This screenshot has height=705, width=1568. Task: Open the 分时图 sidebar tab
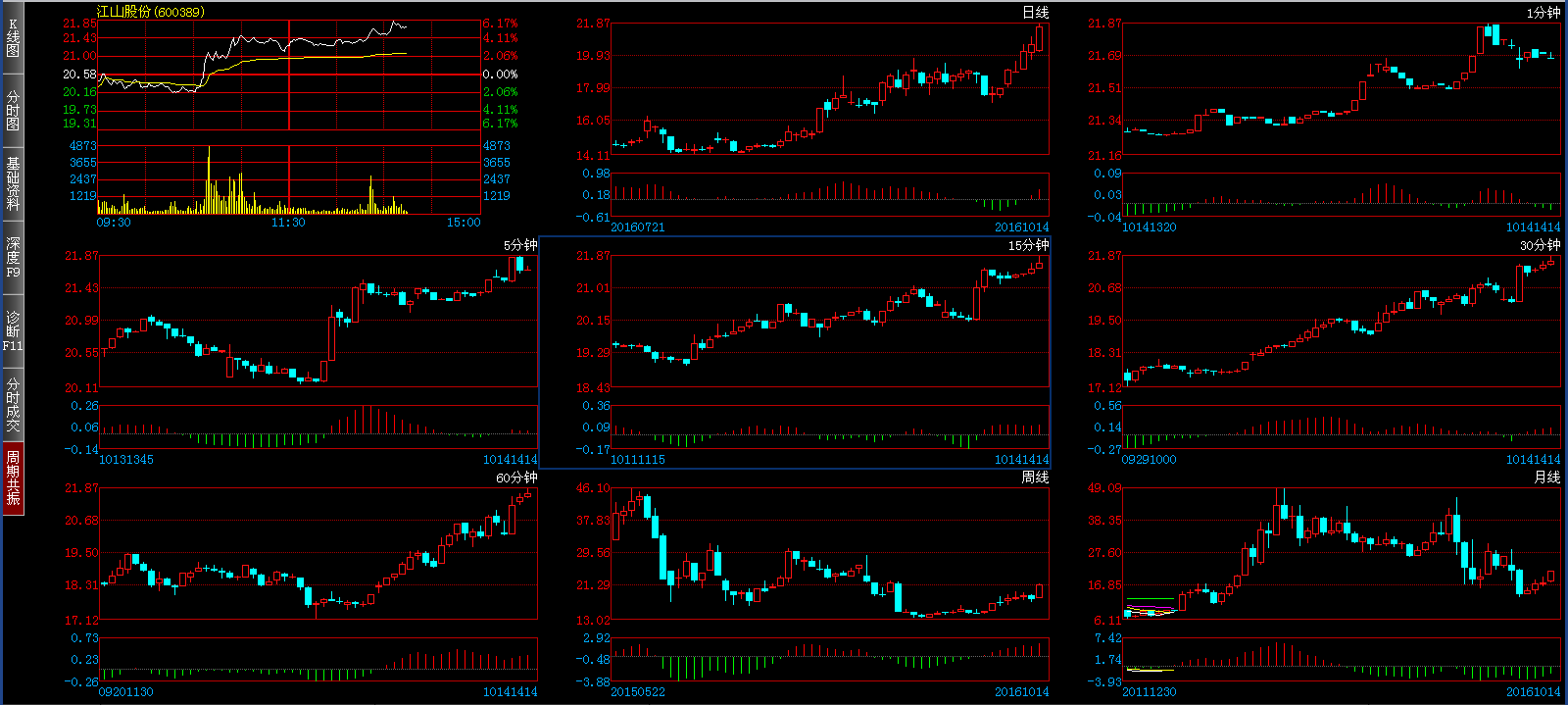(x=13, y=110)
